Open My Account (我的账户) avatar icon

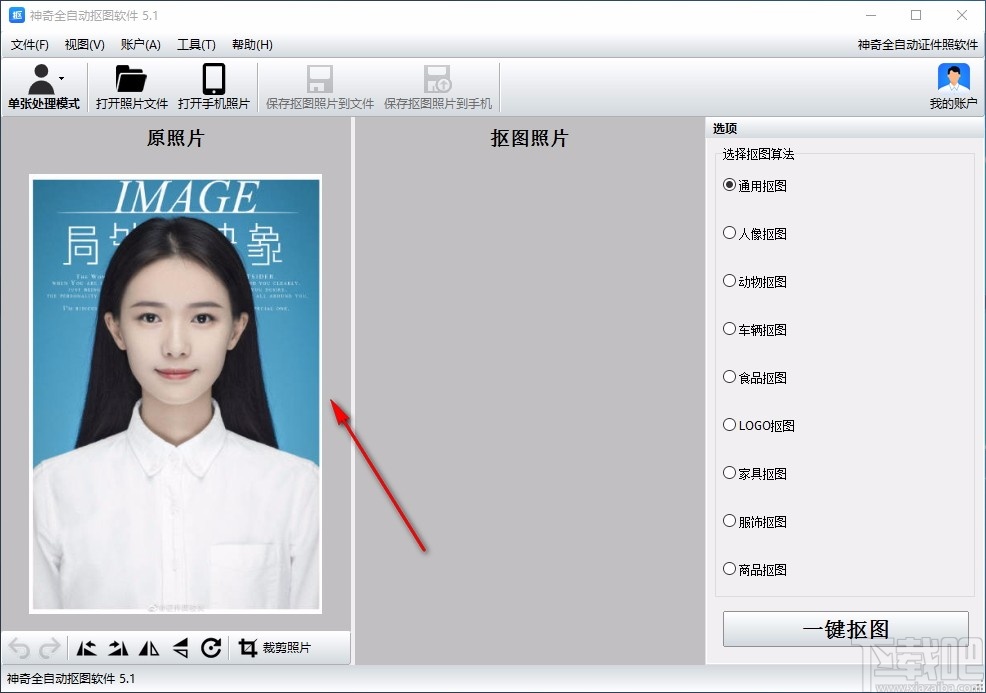coord(953,79)
